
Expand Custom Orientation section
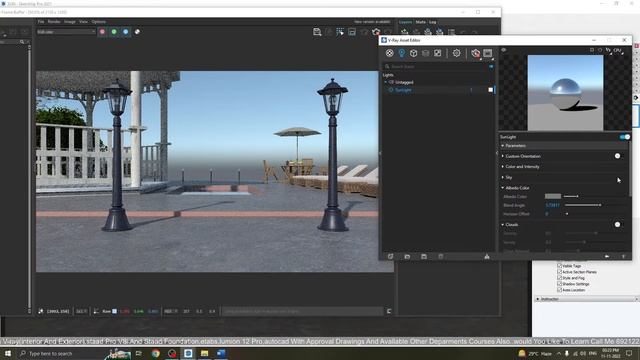(x=503, y=156)
